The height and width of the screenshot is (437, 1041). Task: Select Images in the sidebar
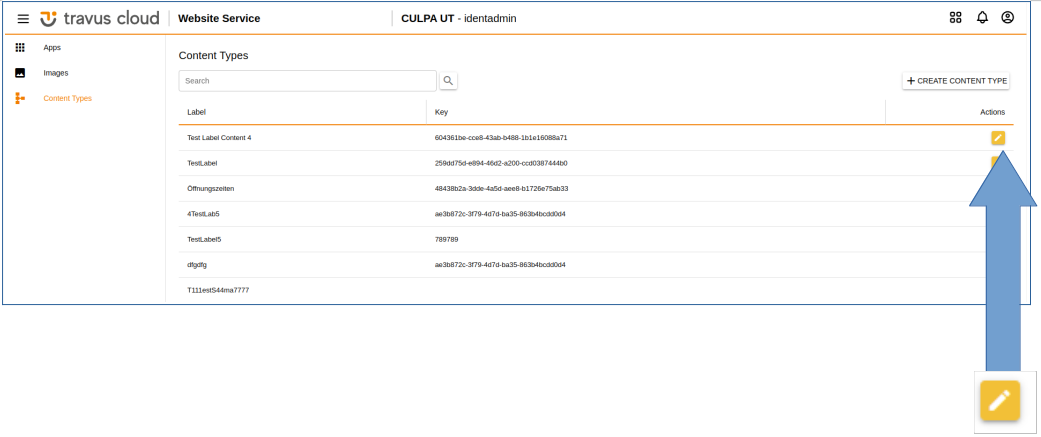(55, 73)
